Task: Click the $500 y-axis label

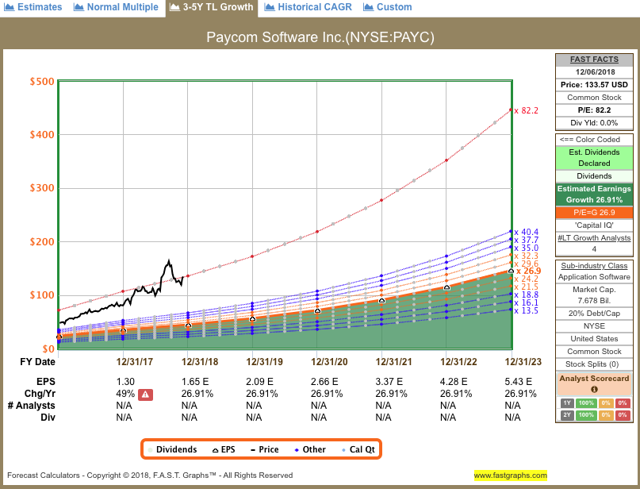Action: tap(42, 82)
